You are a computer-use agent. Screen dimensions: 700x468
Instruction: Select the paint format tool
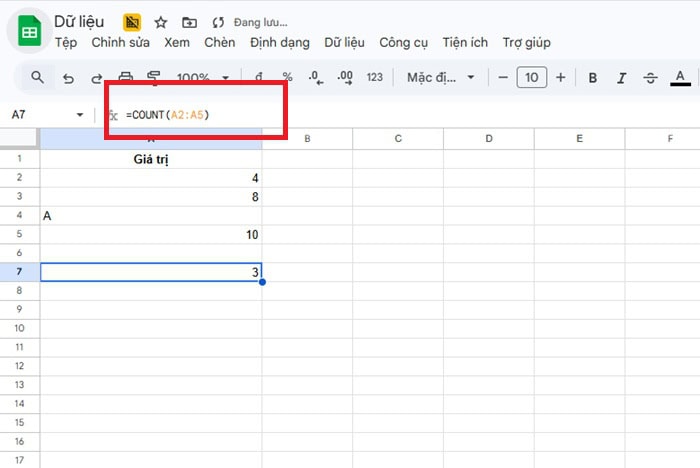[154, 78]
